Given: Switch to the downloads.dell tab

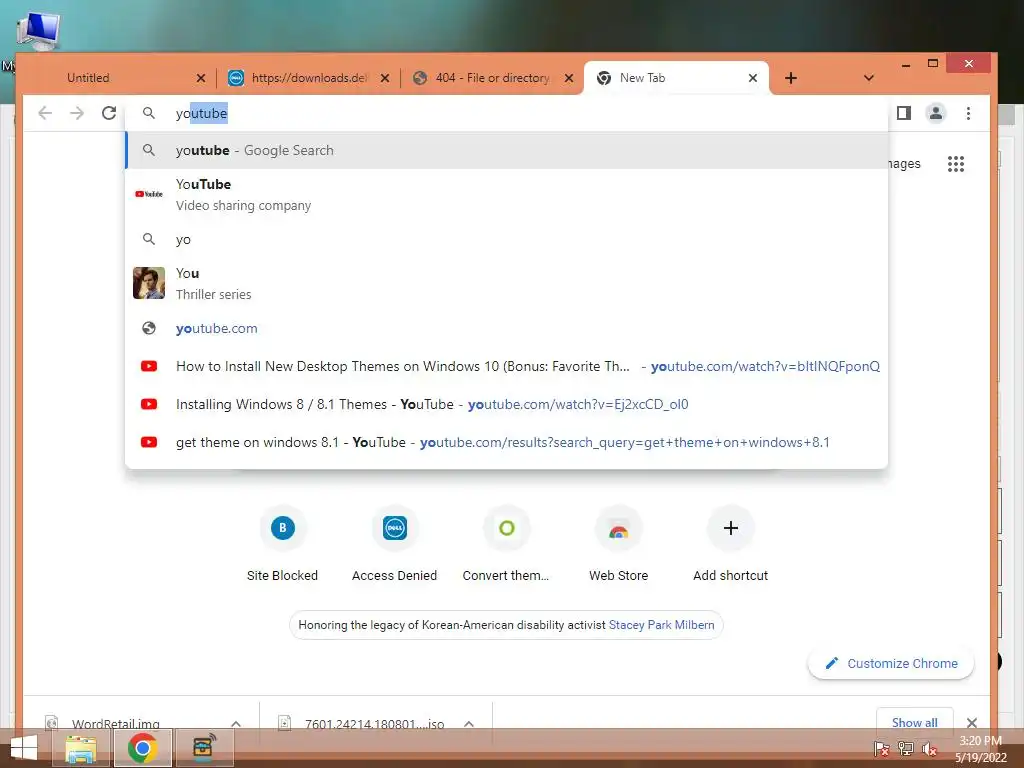Looking at the screenshot, I should tap(309, 78).
